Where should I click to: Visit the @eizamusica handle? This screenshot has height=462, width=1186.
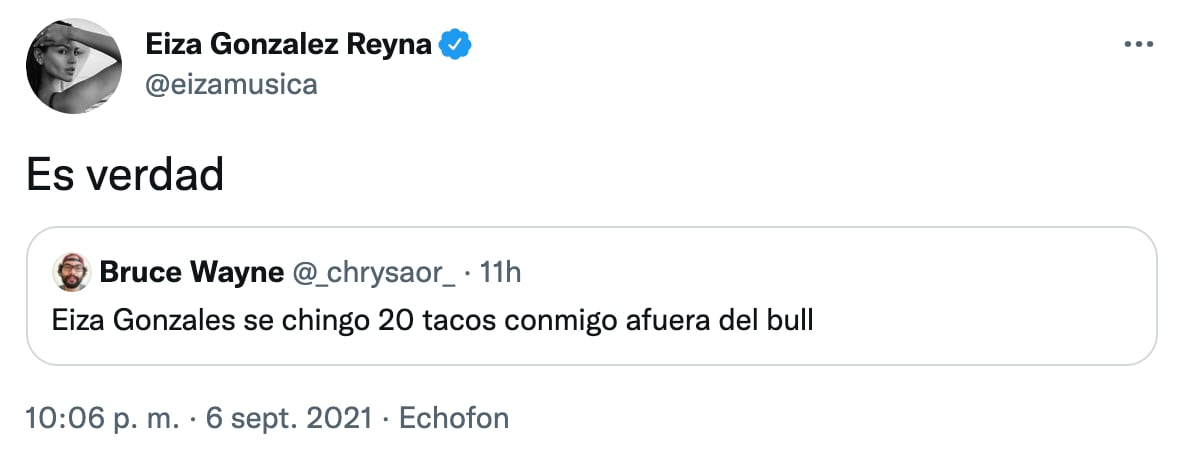pos(232,85)
